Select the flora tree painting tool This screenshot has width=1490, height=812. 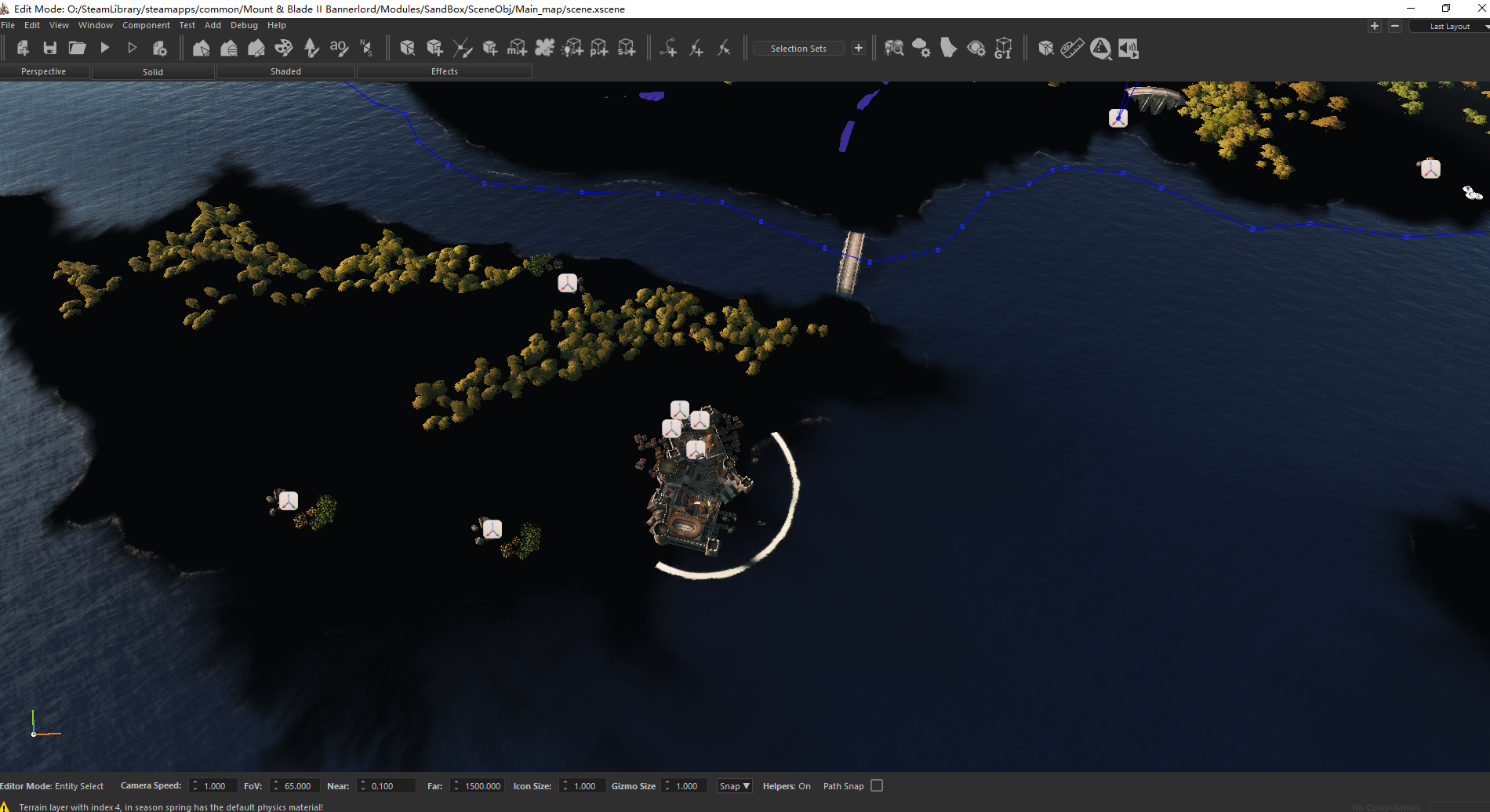pos(311,48)
